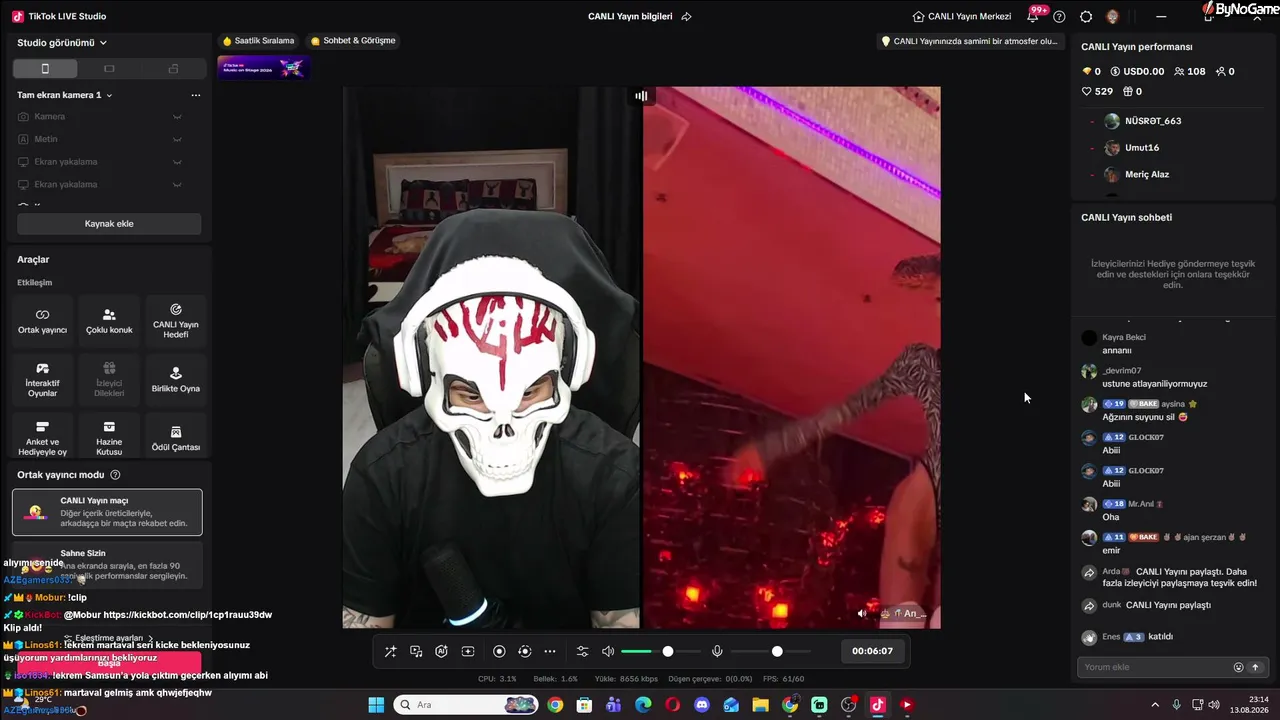Open Google Chrome from the taskbar
Image resolution: width=1280 pixels, height=720 pixels.
click(555, 705)
